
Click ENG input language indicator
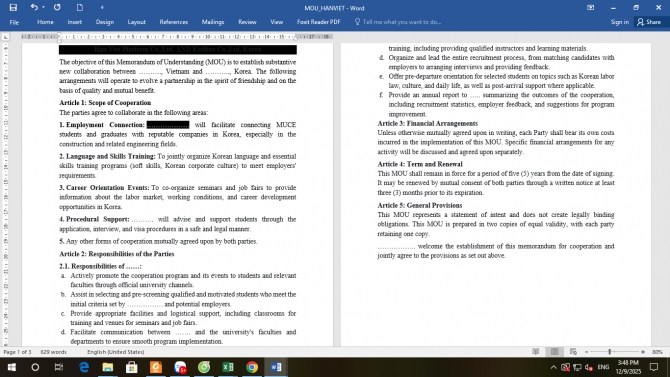point(603,367)
